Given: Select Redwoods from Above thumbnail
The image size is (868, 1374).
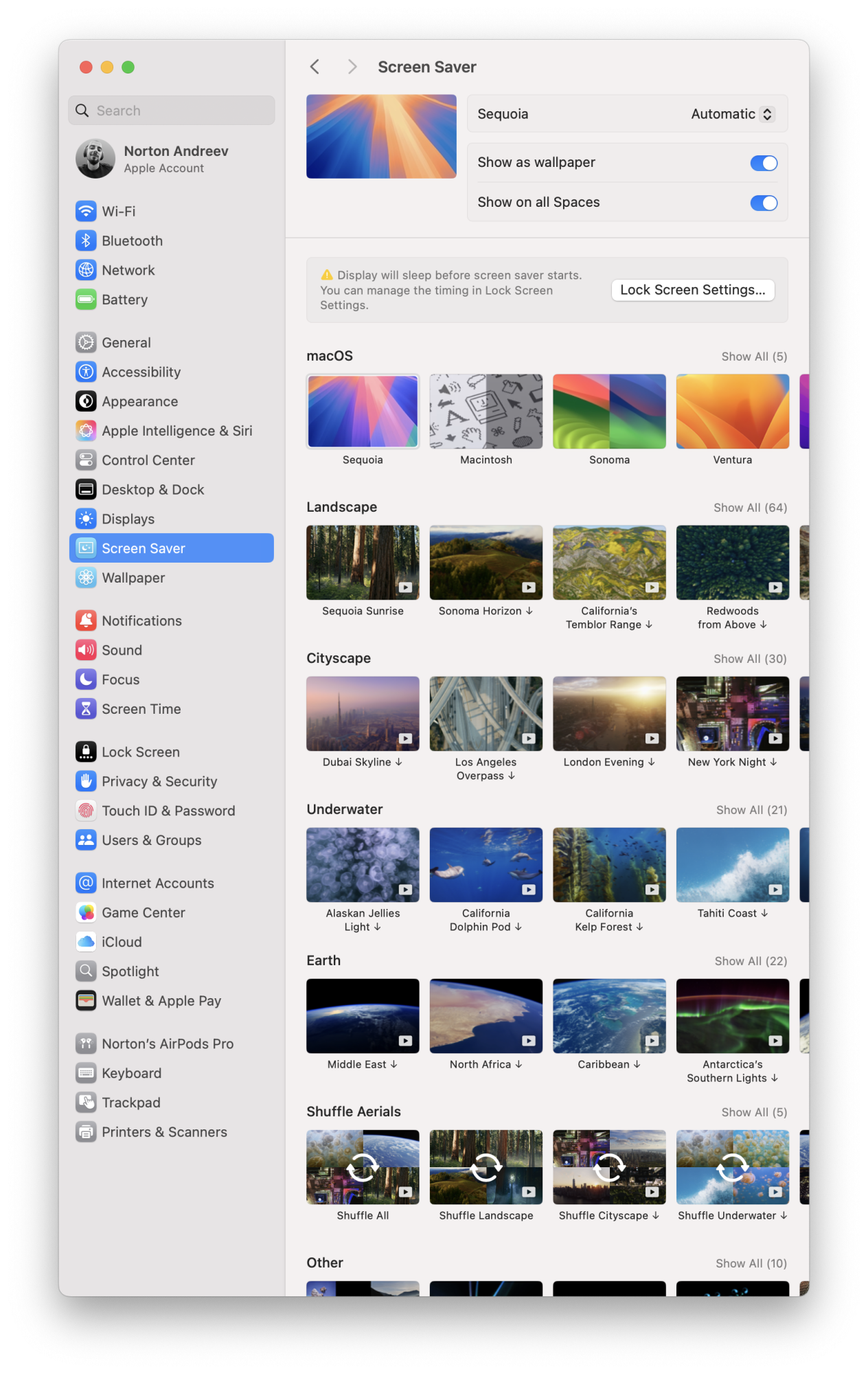Looking at the screenshot, I should 733,563.
